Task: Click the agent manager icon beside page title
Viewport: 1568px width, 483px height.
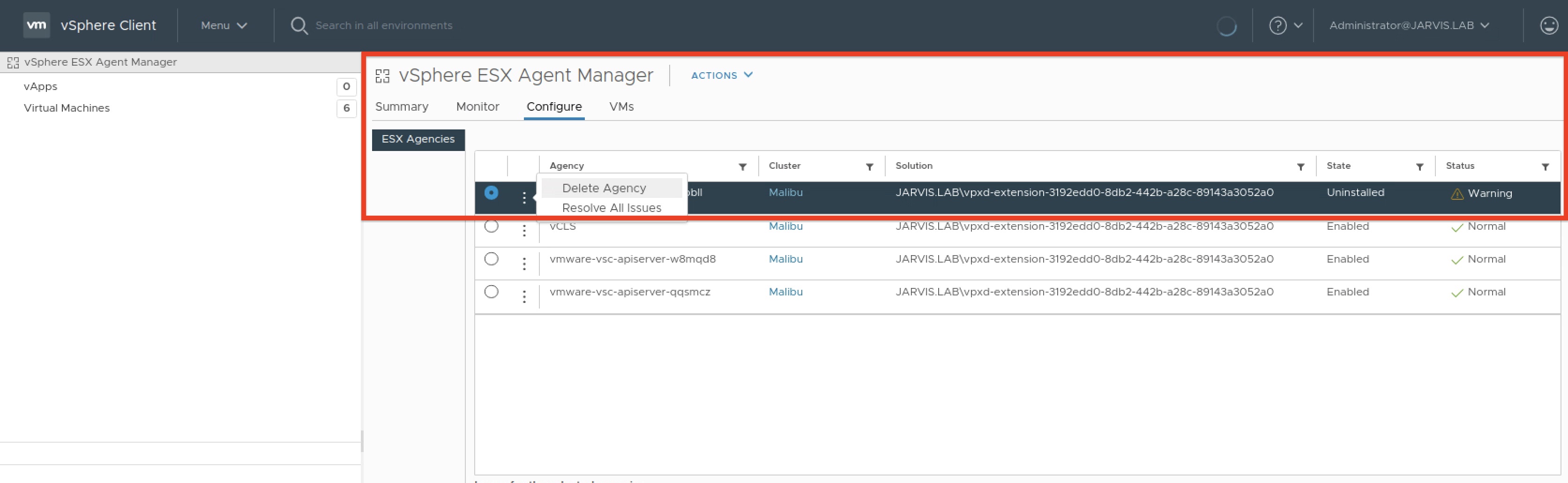Action: (382, 75)
